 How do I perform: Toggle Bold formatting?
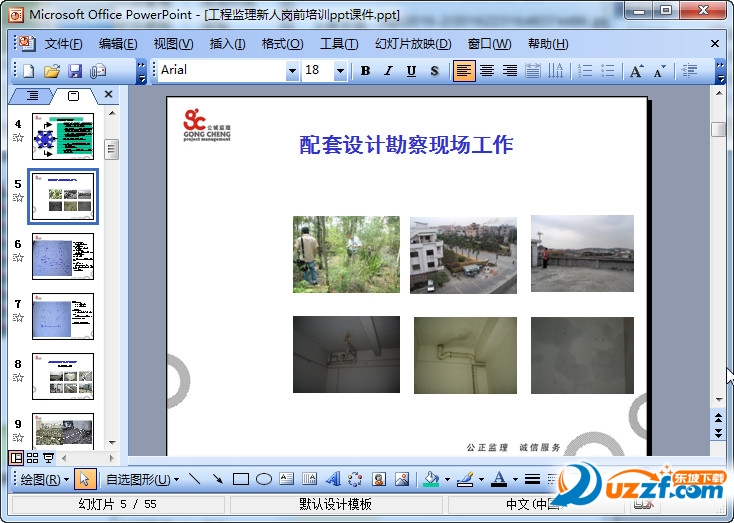(365, 71)
